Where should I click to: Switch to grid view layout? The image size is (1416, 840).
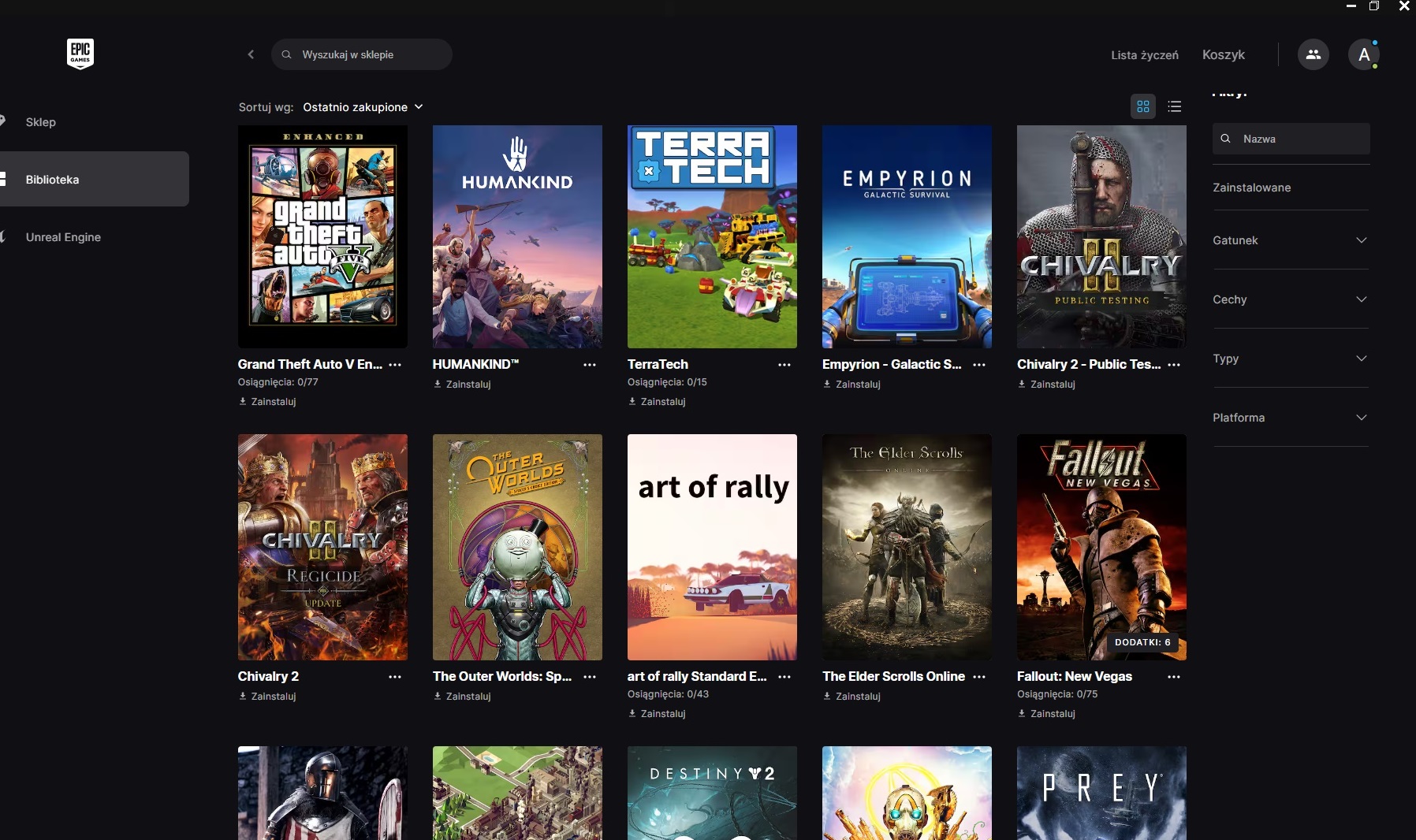click(x=1143, y=106)
